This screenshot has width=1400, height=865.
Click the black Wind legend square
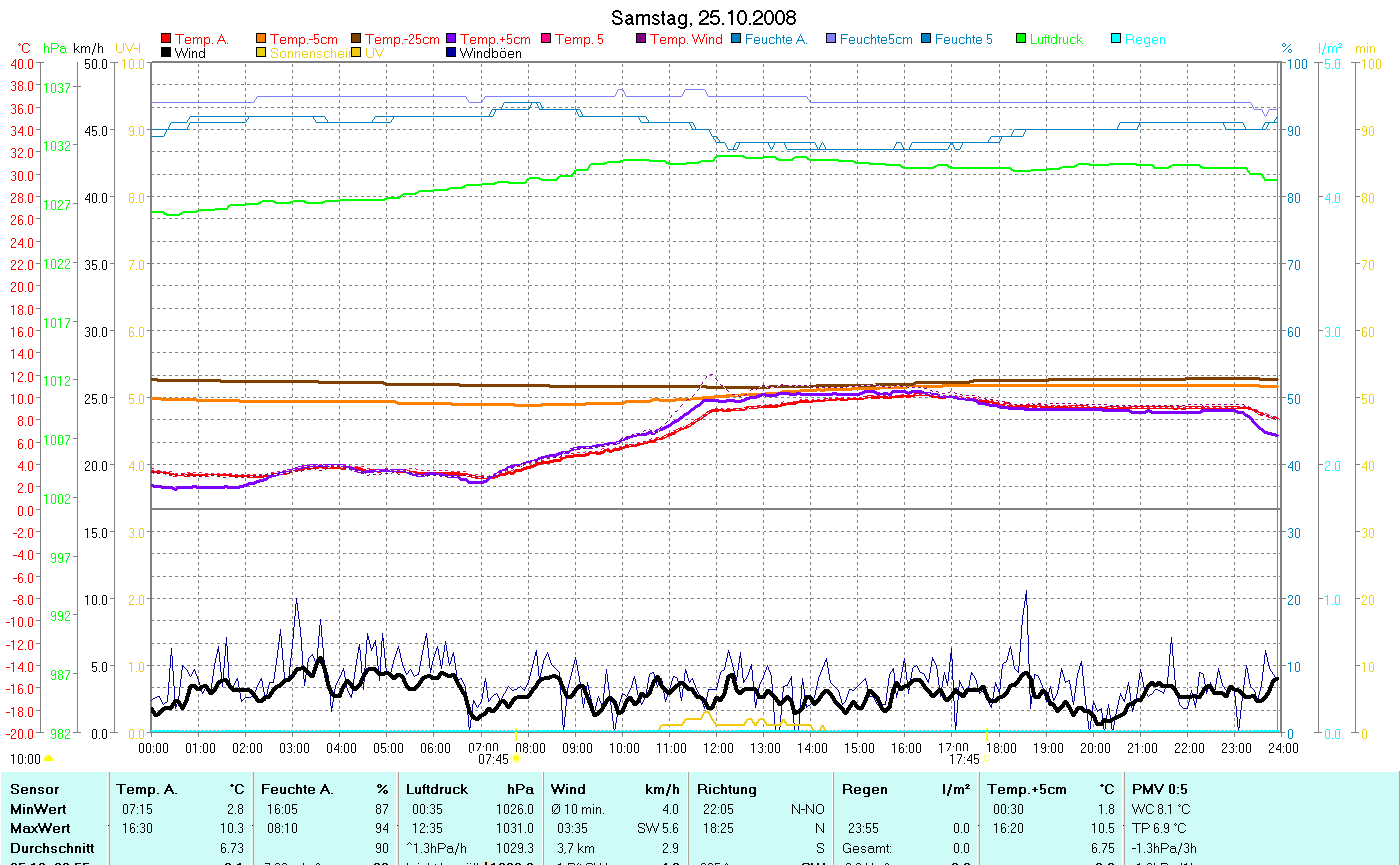click(x=166, y=53)
